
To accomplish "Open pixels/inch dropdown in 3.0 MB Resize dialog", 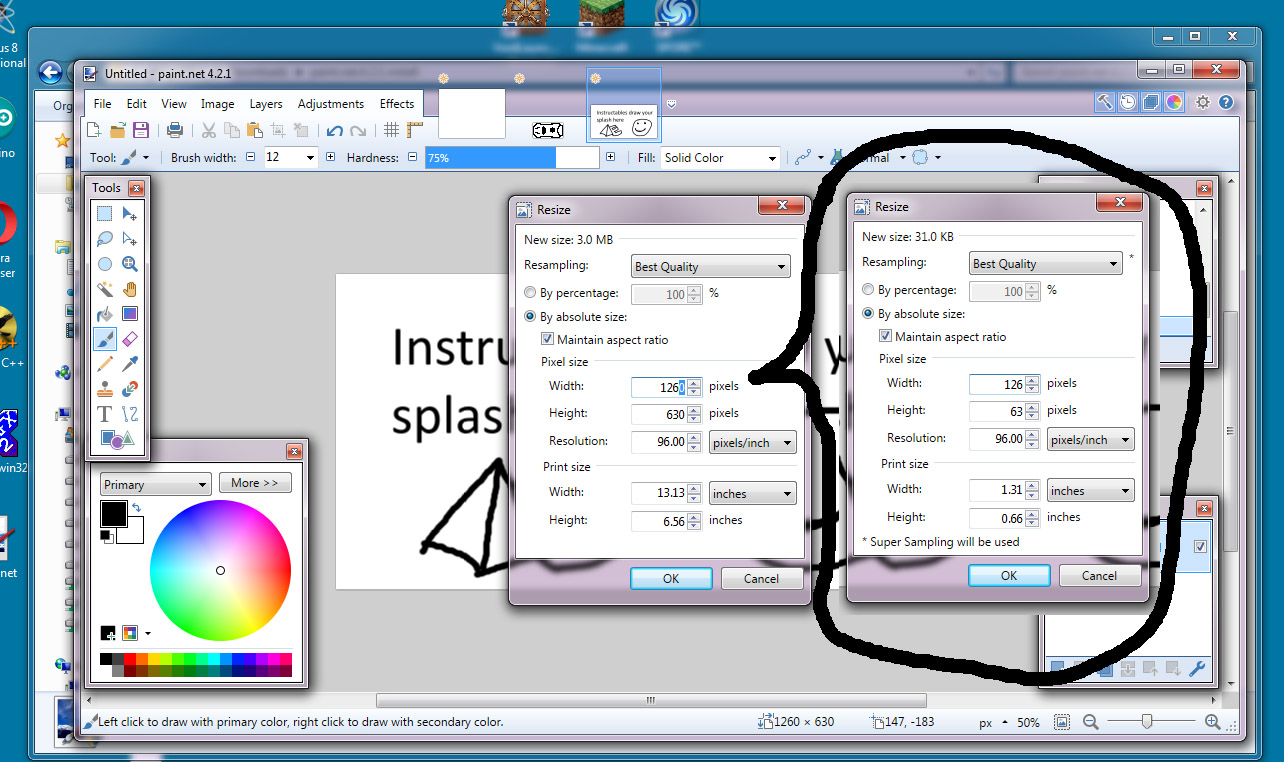I will [753, 442].
